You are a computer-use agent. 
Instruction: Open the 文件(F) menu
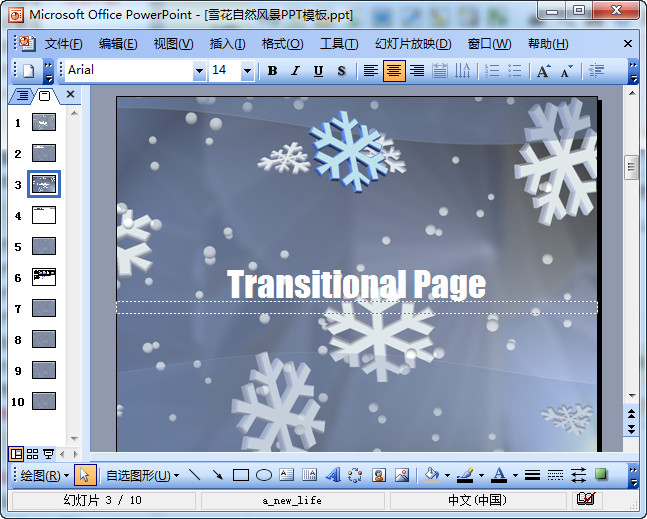pos(63,44)
